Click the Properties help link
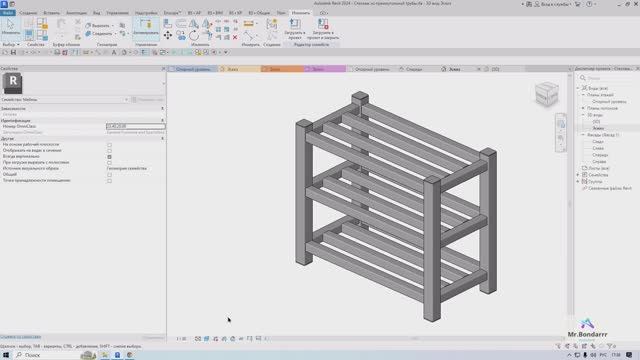 click(20, 337)
